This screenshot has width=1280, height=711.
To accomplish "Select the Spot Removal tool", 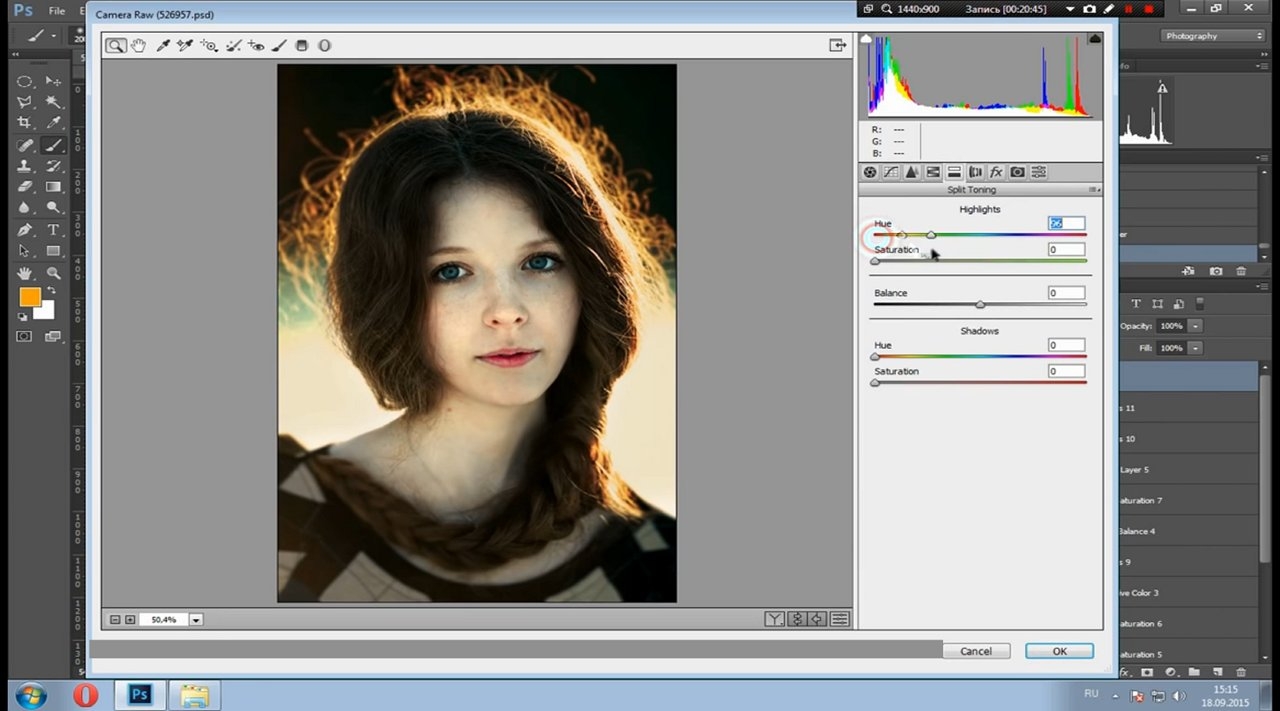I will point(233,45).
